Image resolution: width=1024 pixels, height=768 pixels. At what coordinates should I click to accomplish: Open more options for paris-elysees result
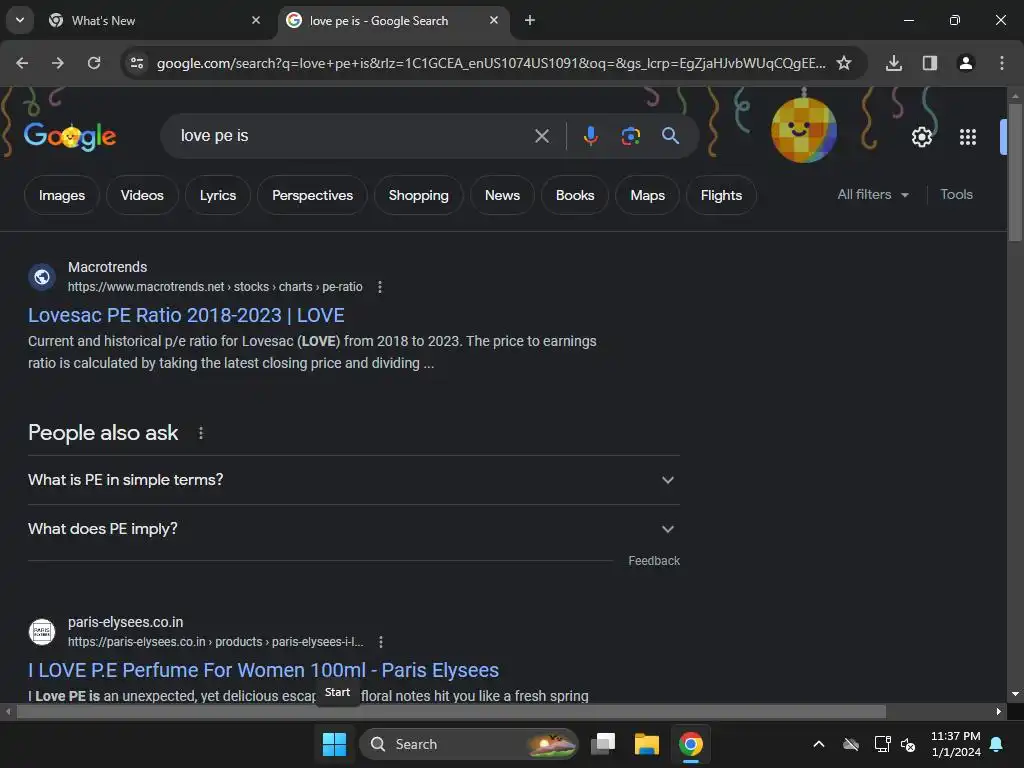point(381,642)
